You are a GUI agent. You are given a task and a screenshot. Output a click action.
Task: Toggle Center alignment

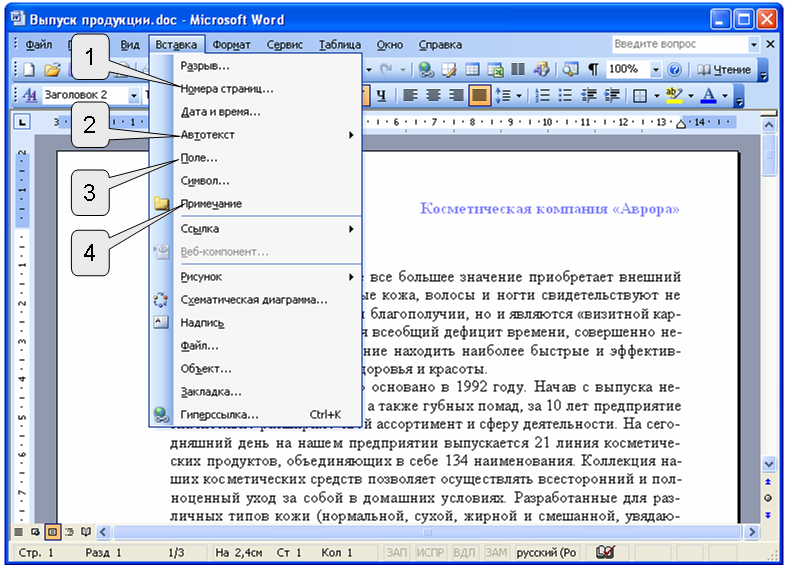click(433, 95)
